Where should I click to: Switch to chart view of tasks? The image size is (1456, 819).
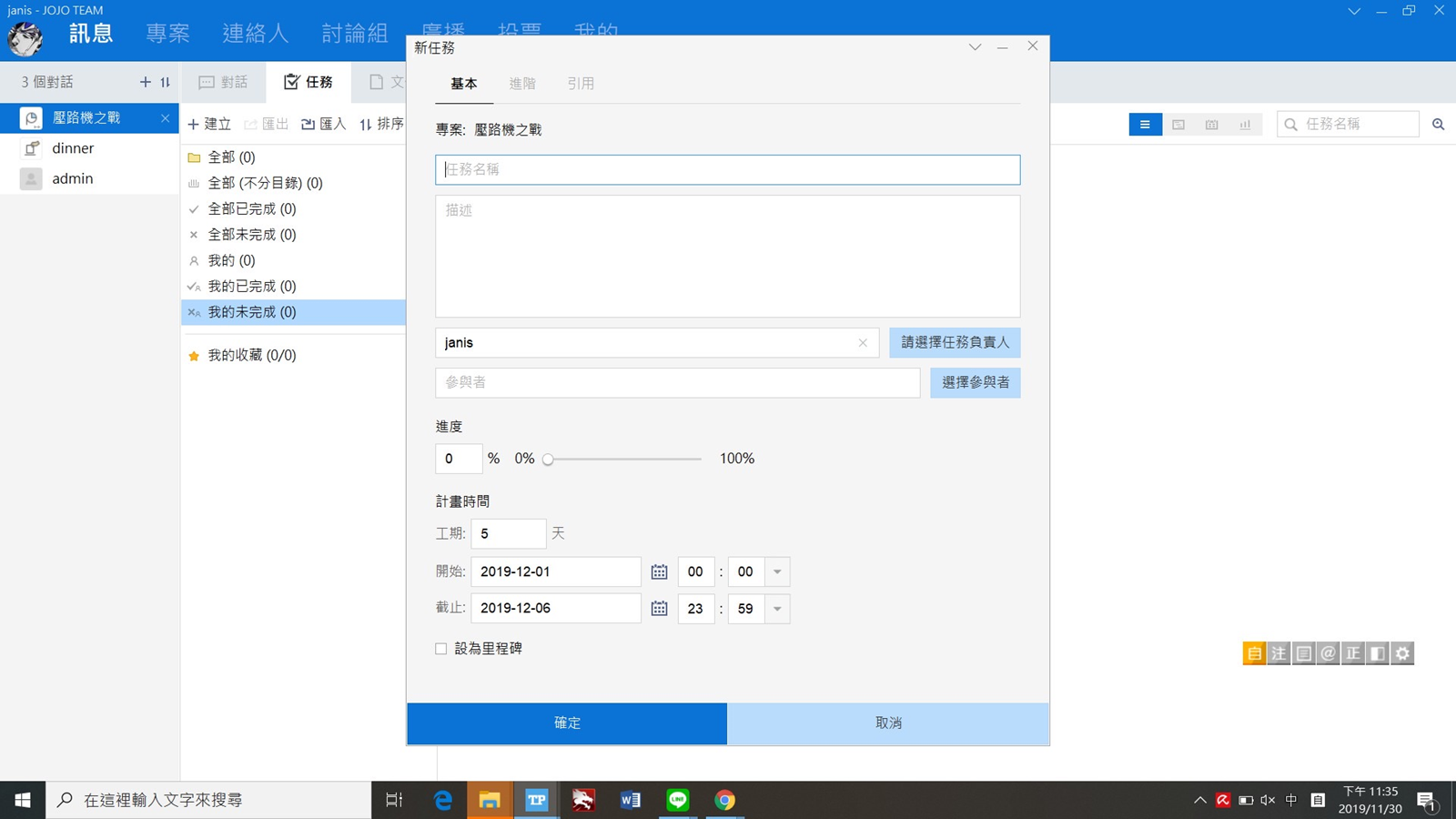click(x=1244, y=125)
